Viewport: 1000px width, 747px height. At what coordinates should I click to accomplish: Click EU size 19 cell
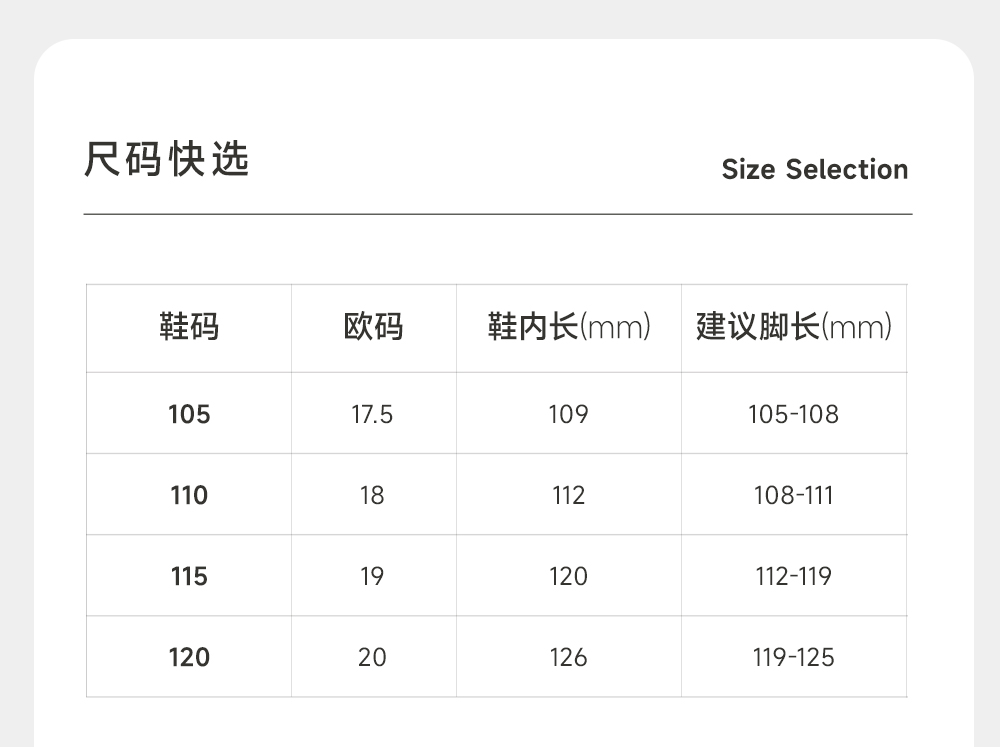[x=372, y=576]
